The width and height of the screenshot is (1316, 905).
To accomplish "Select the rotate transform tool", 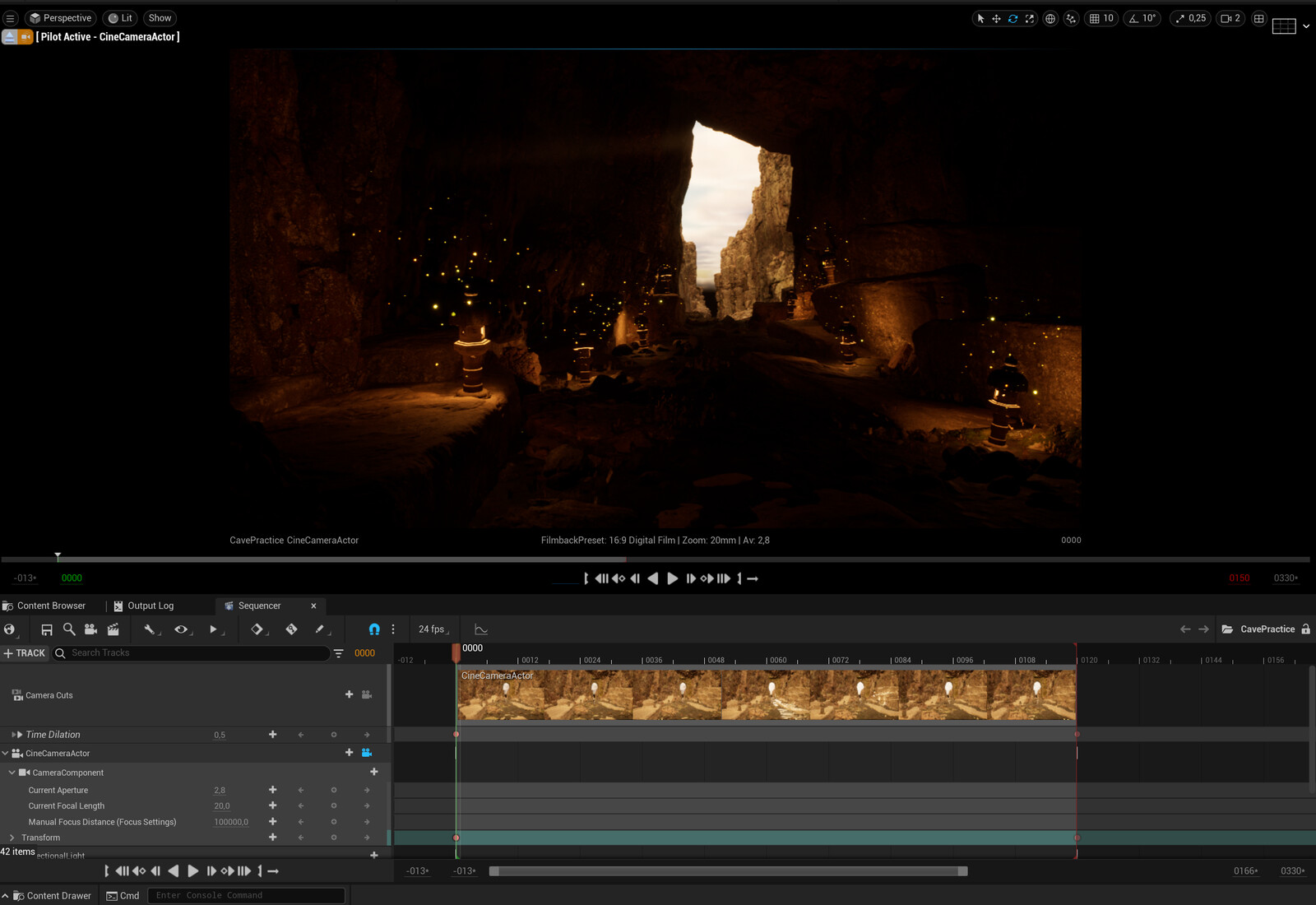I will pos(1012,18).
